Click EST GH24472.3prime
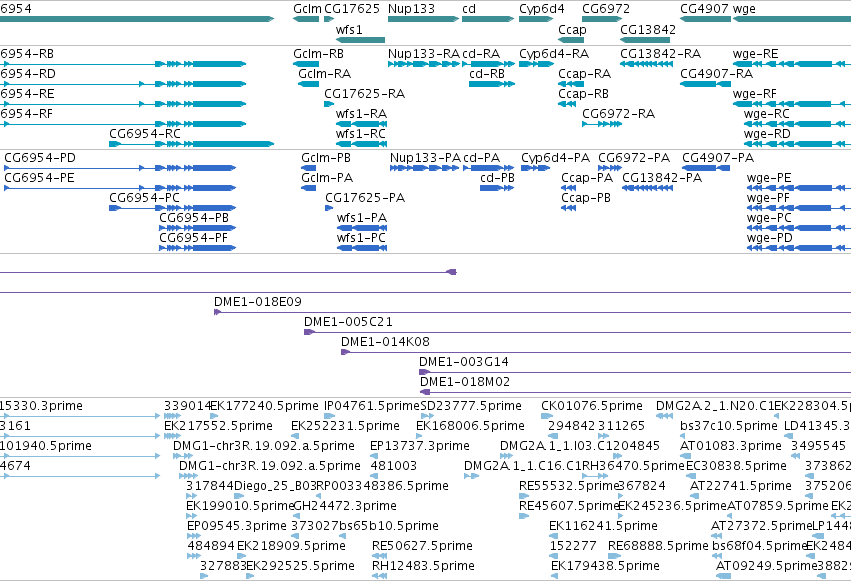The image size is (851, 581). [x=345, y=506]
